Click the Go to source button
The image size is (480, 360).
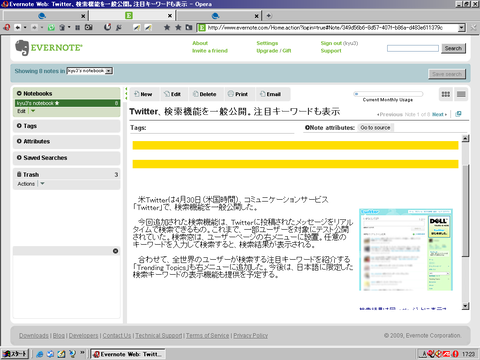point(375,128)
